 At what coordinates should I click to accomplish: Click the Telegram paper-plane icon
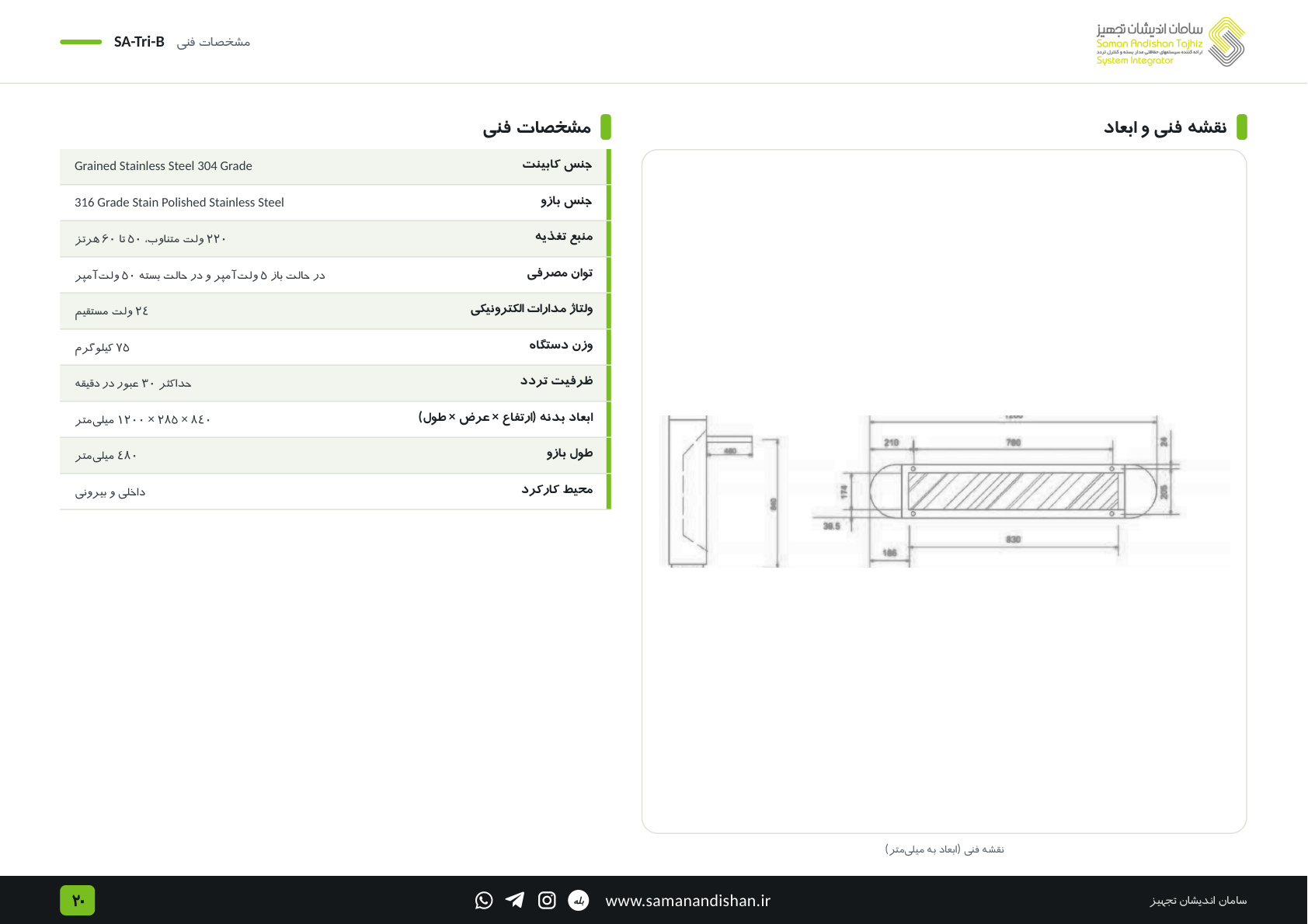pos(515,900)
